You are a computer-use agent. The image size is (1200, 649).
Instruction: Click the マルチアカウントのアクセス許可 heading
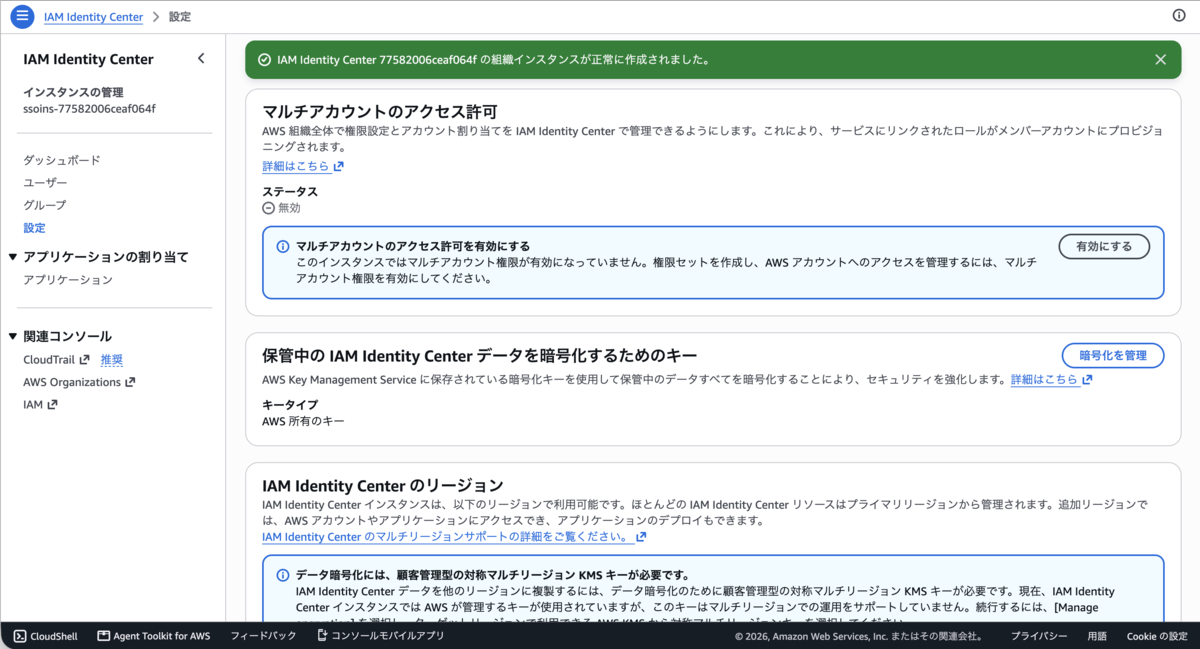pos(379,111)
